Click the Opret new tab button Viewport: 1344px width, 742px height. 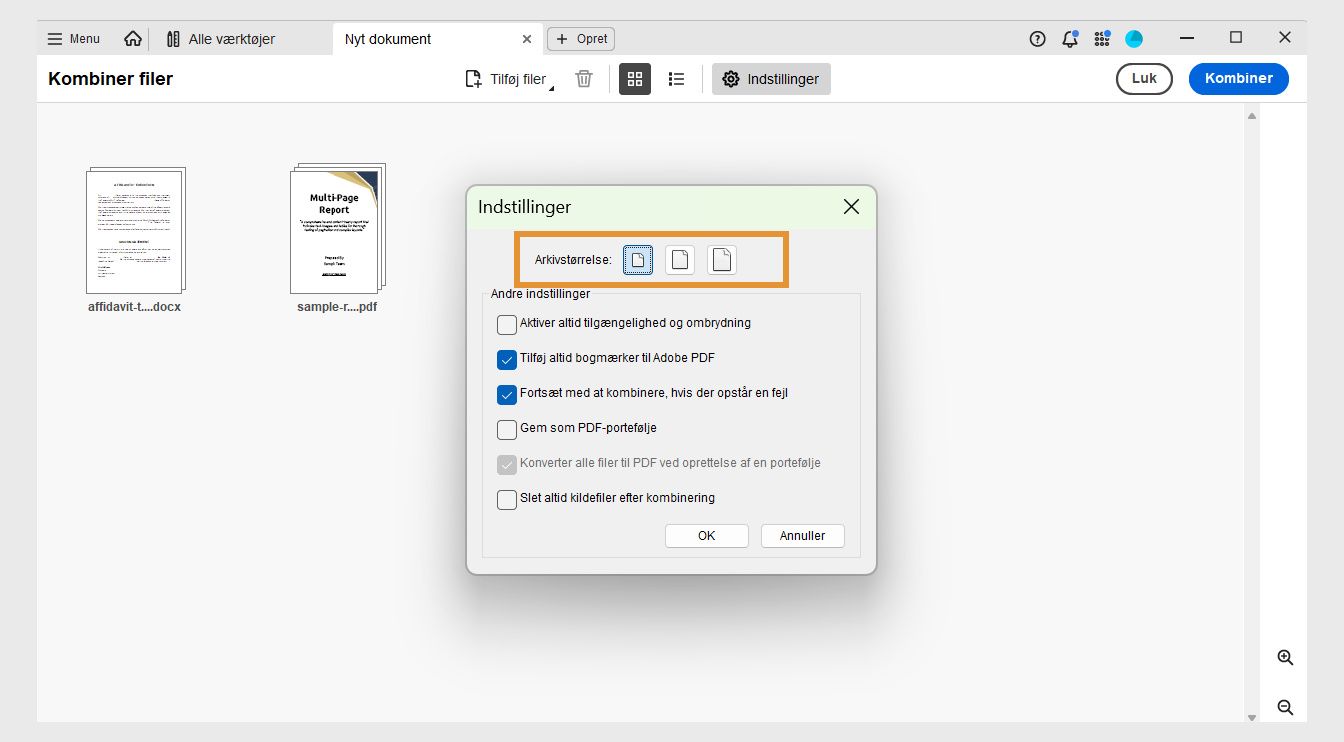click(581, 39)
